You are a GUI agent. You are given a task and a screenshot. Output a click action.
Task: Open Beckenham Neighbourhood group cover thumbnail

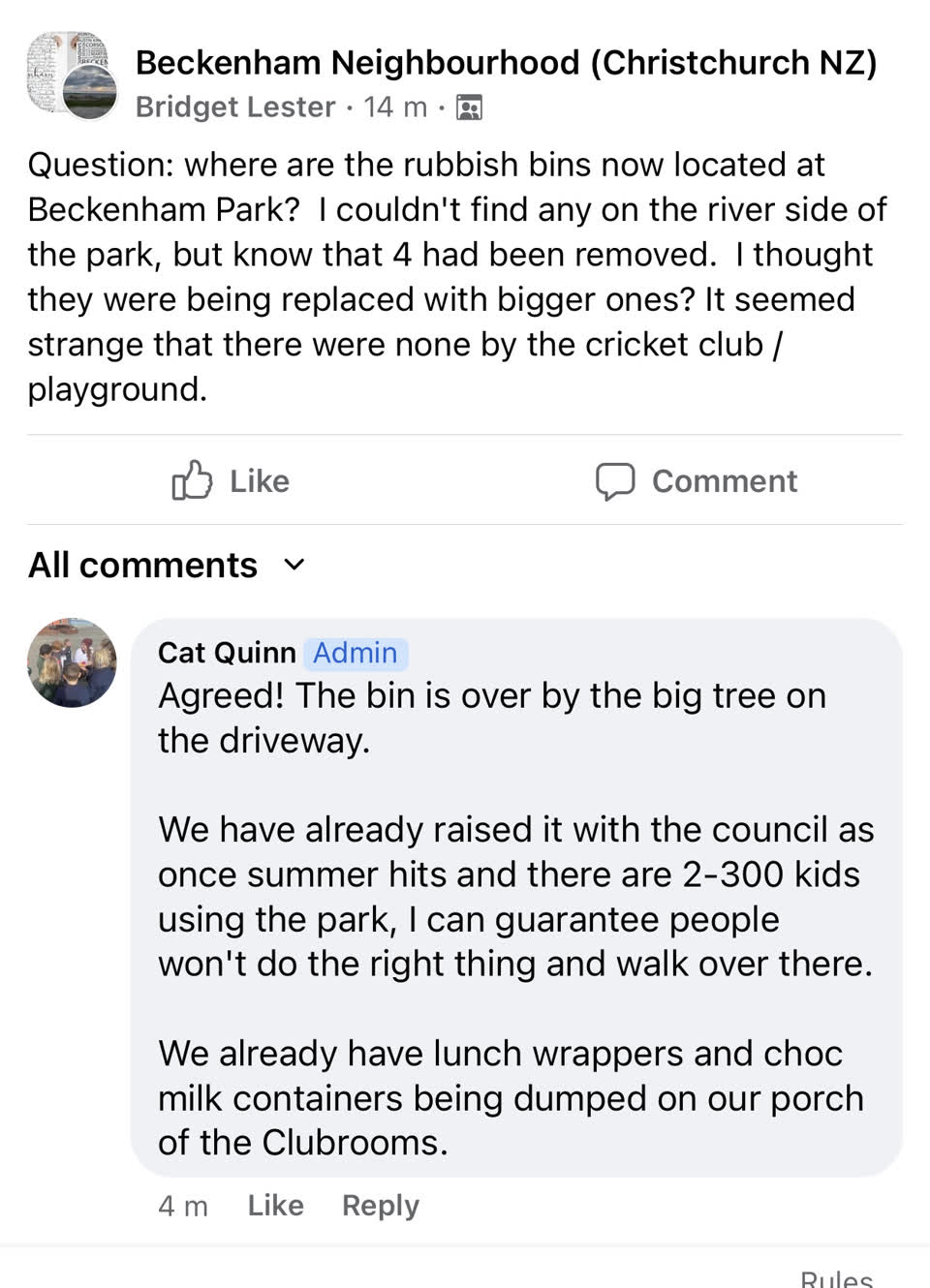(x=67, y=70)
